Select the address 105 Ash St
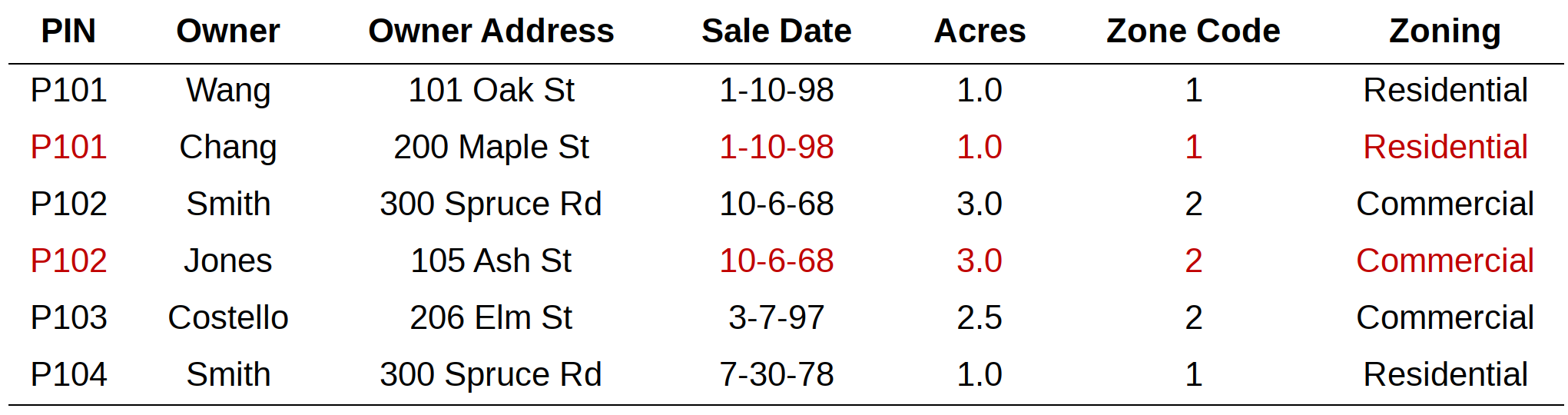This screenshot has height=415, width=1568. click(x=491, y=261)
